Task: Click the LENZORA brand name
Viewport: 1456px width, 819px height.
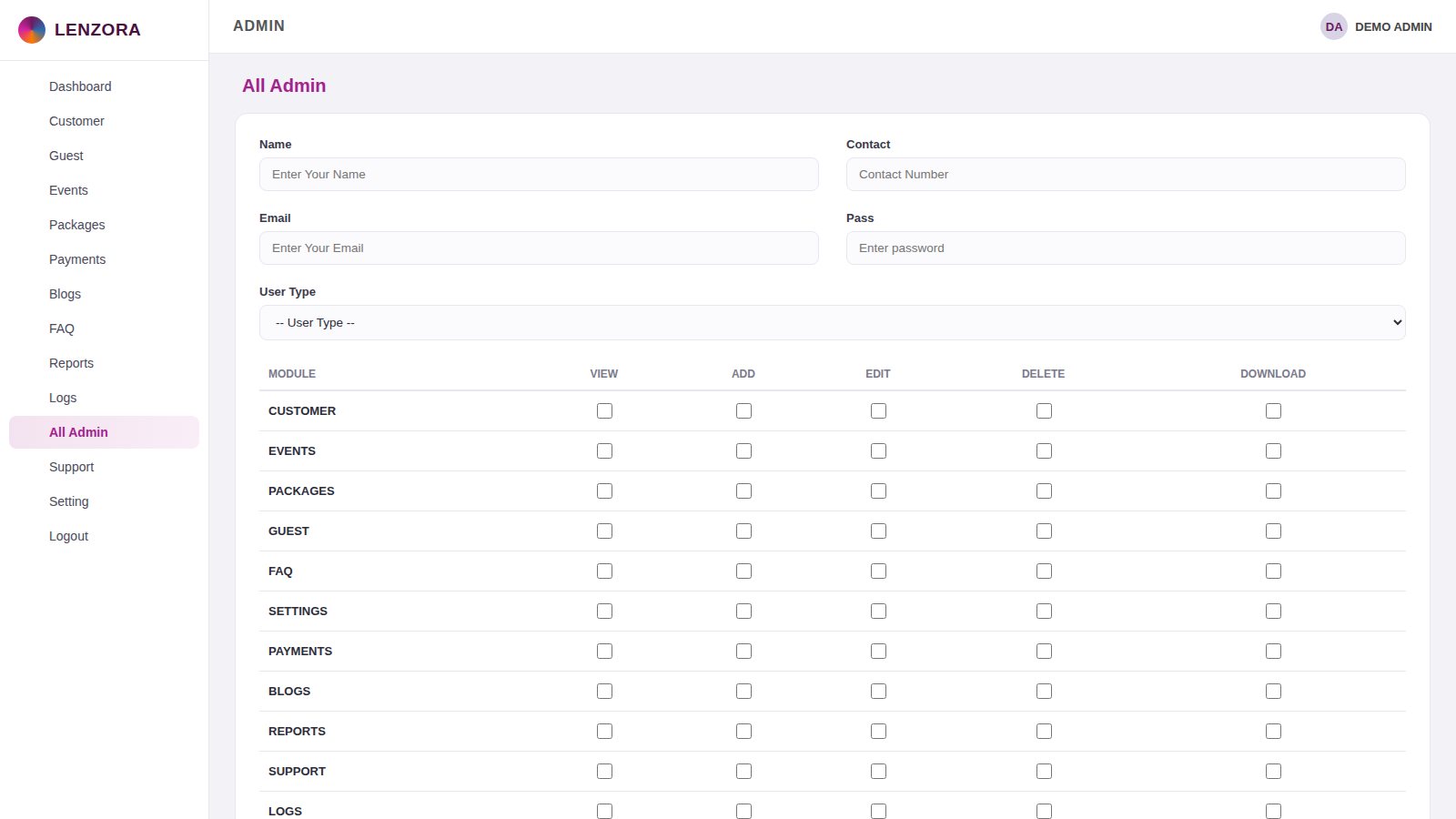Action: tap(97, 30)
